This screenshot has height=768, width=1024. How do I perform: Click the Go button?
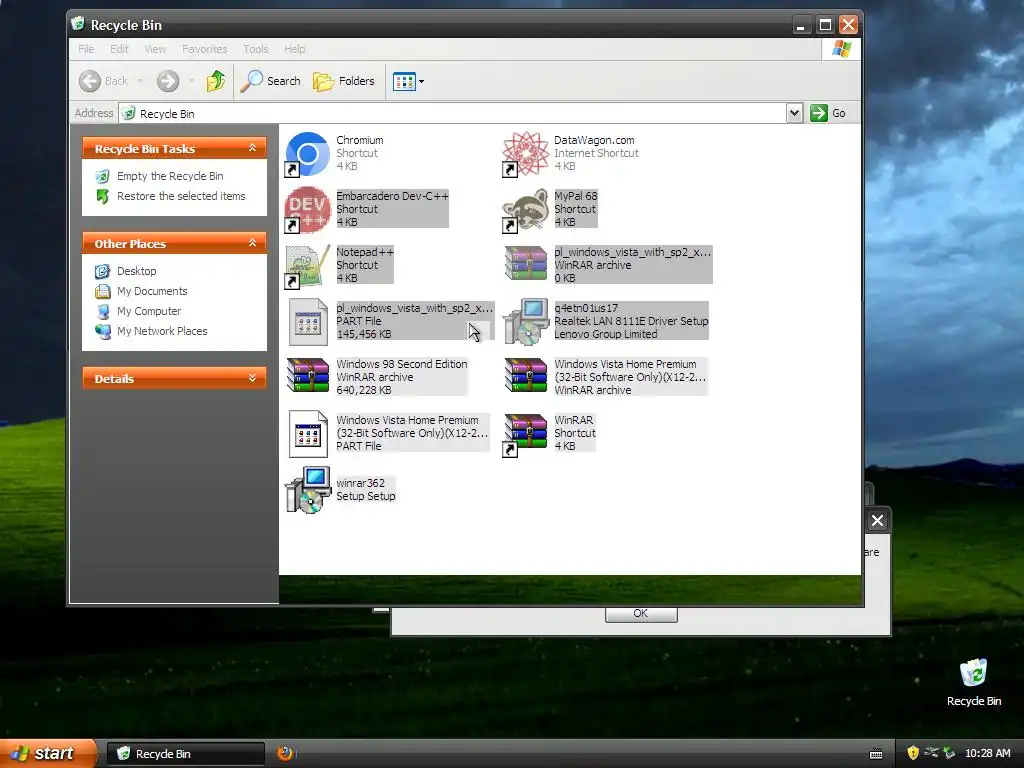[x=828, y=113]
